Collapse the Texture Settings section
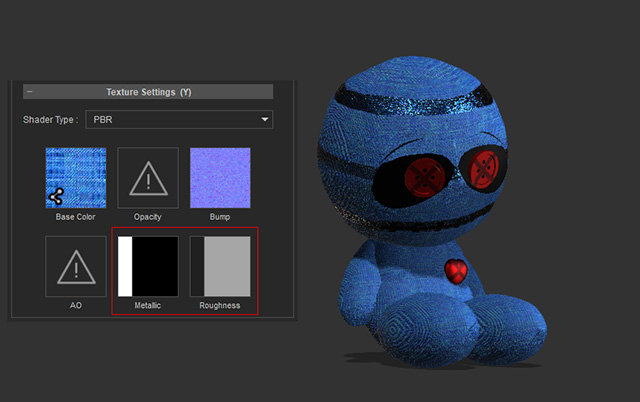Screen dimensions: 640x402 (x=29, y=92)
